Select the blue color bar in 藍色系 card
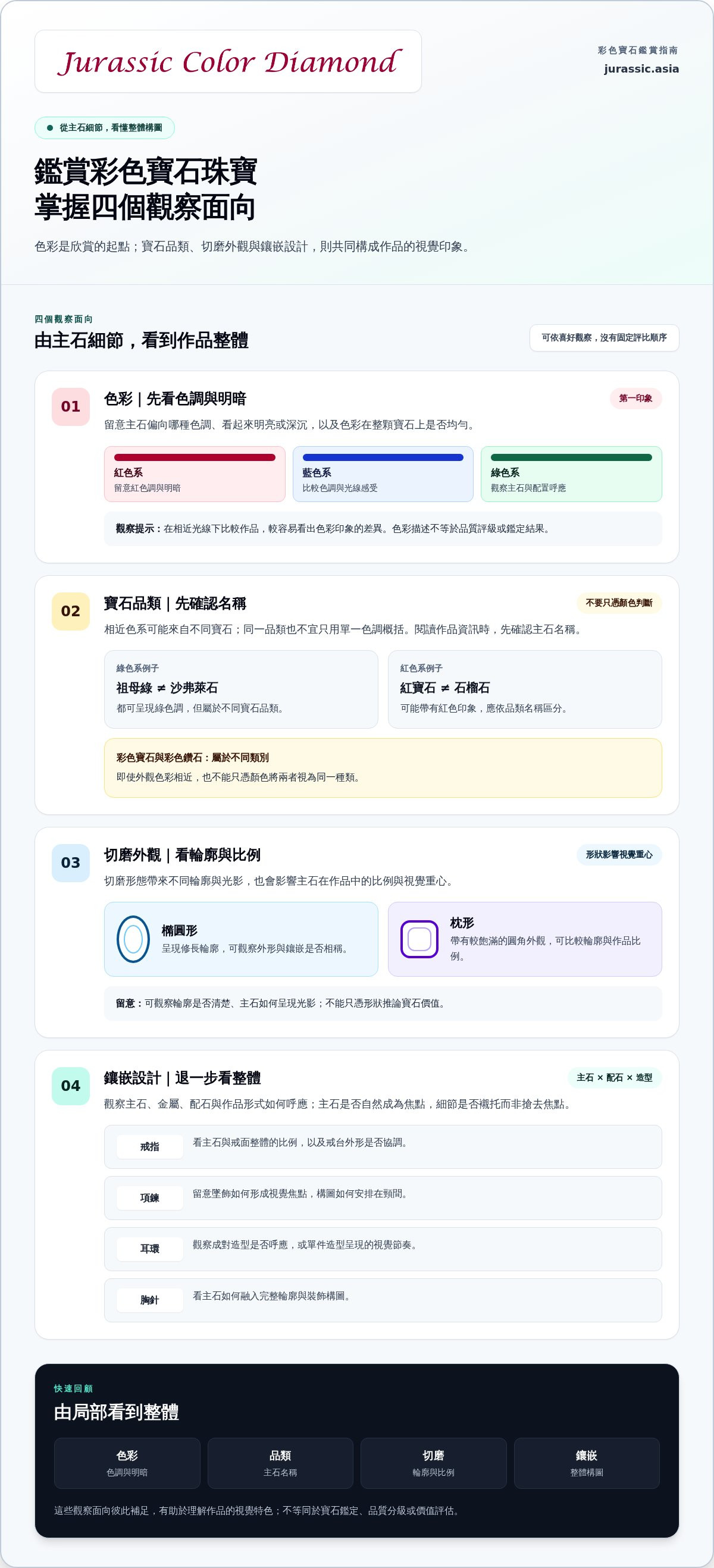714x1568 pixels. click(383, 457)
